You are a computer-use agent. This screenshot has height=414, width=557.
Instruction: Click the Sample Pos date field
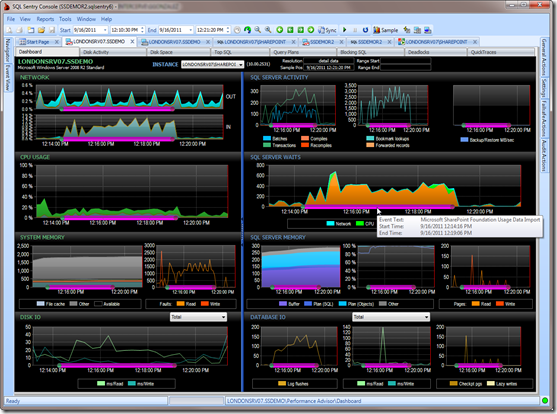(329, 68)
